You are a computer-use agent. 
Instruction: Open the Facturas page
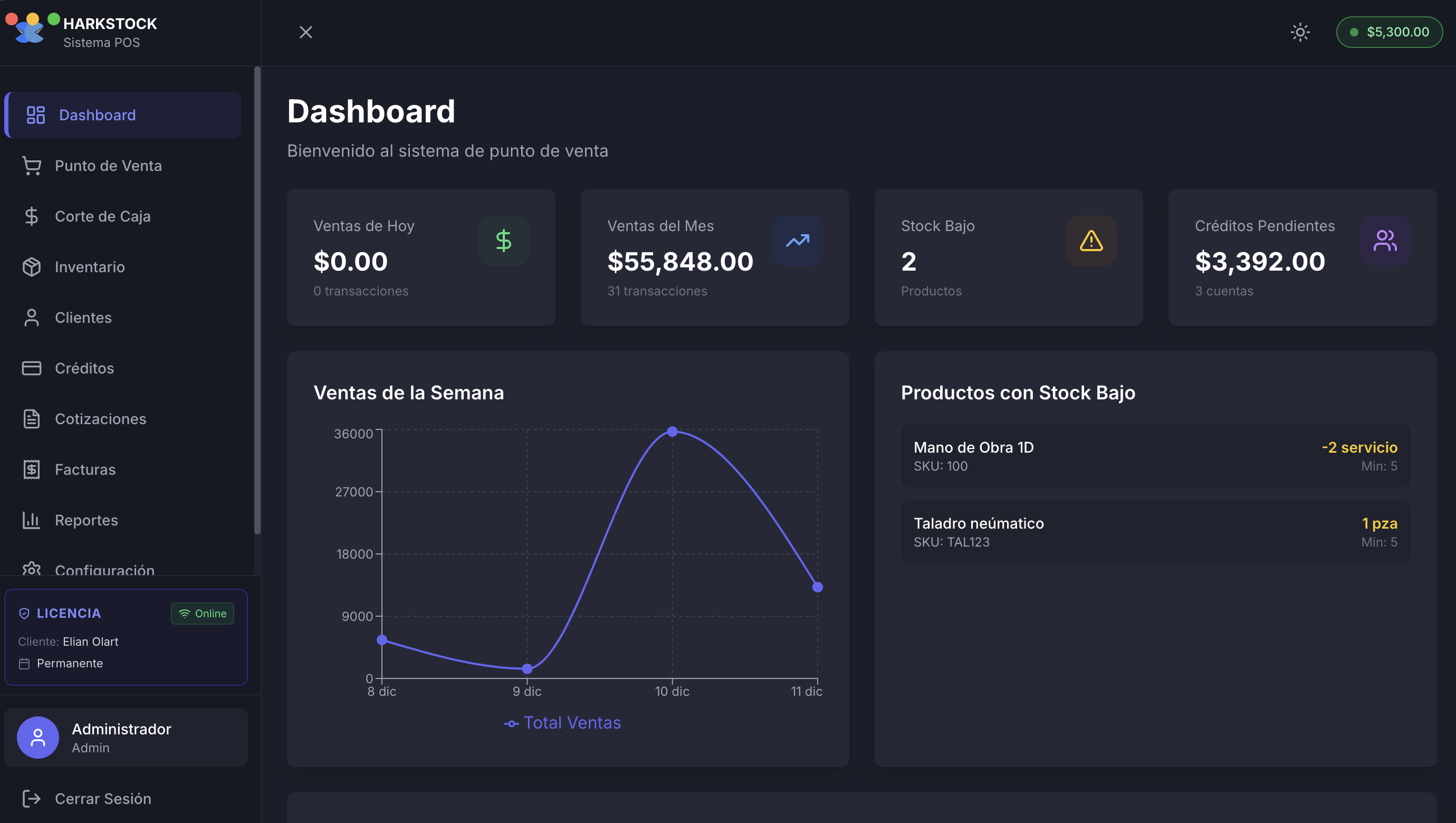tap(85, 470)
